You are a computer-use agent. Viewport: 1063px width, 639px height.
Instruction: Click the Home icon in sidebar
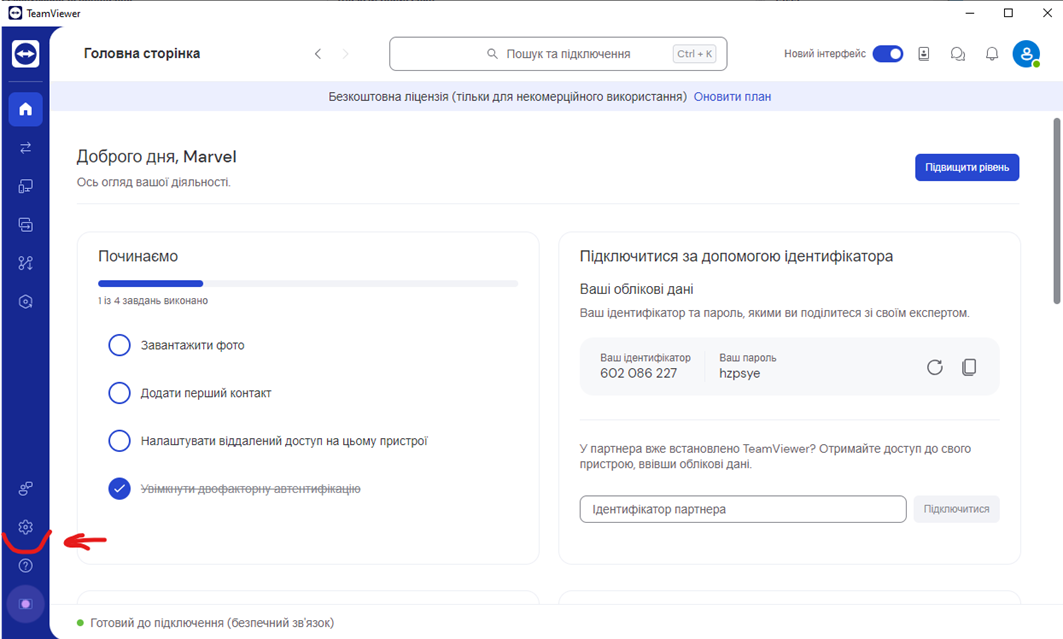coord(26,109)
